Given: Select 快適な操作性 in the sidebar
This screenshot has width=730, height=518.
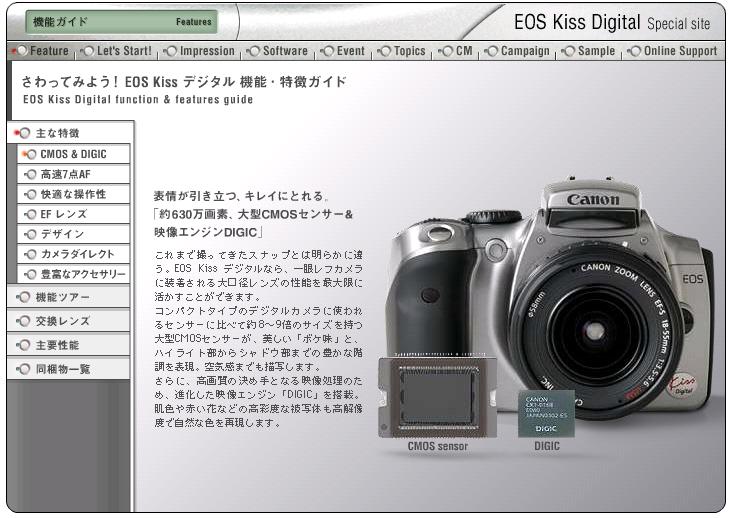Looking at the screenshot, I should pyautogui.click(x=74, y=194).
